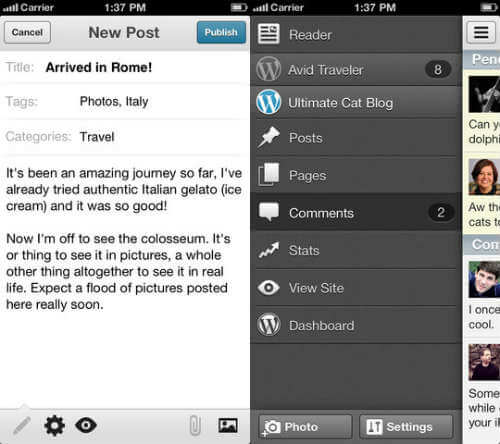Image resolution: width=500 pixels, height=444 pixels.
Task: View Stats with the chart icon
Action: click(x=356, y=250)
